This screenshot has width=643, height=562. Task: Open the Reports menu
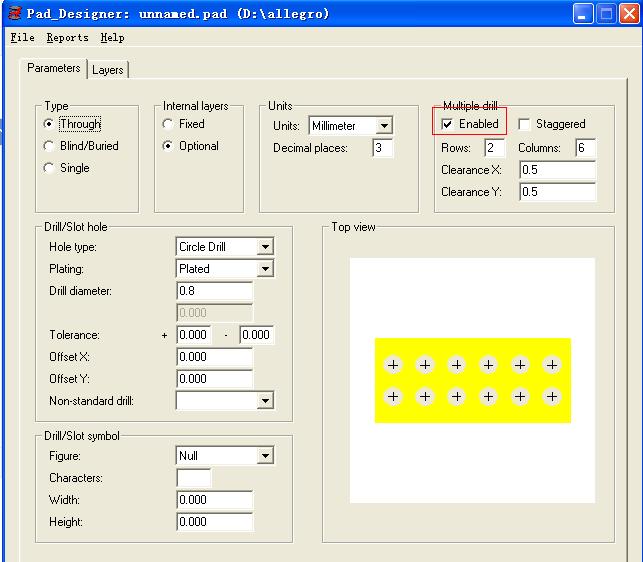67,38
